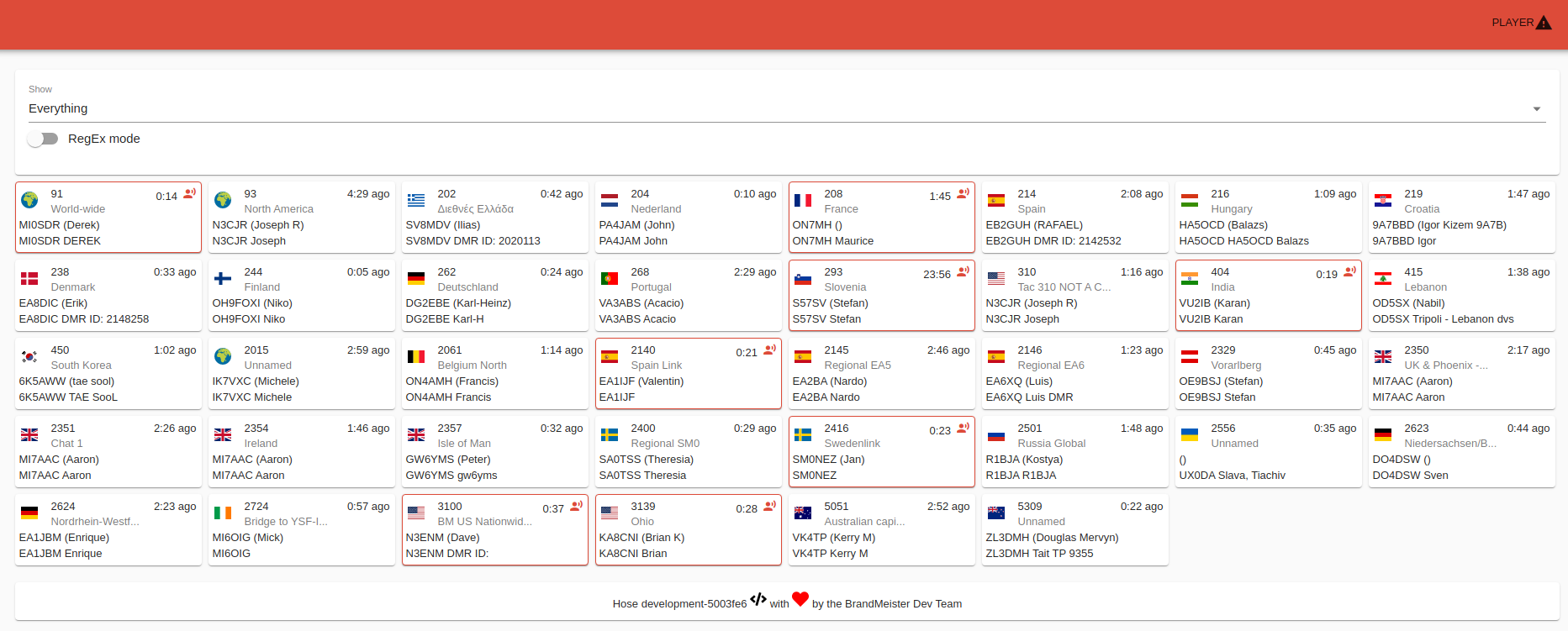Click the Everything selection field
The image size is (1568, 631).
pyautogui.click(x=757, y=108)
